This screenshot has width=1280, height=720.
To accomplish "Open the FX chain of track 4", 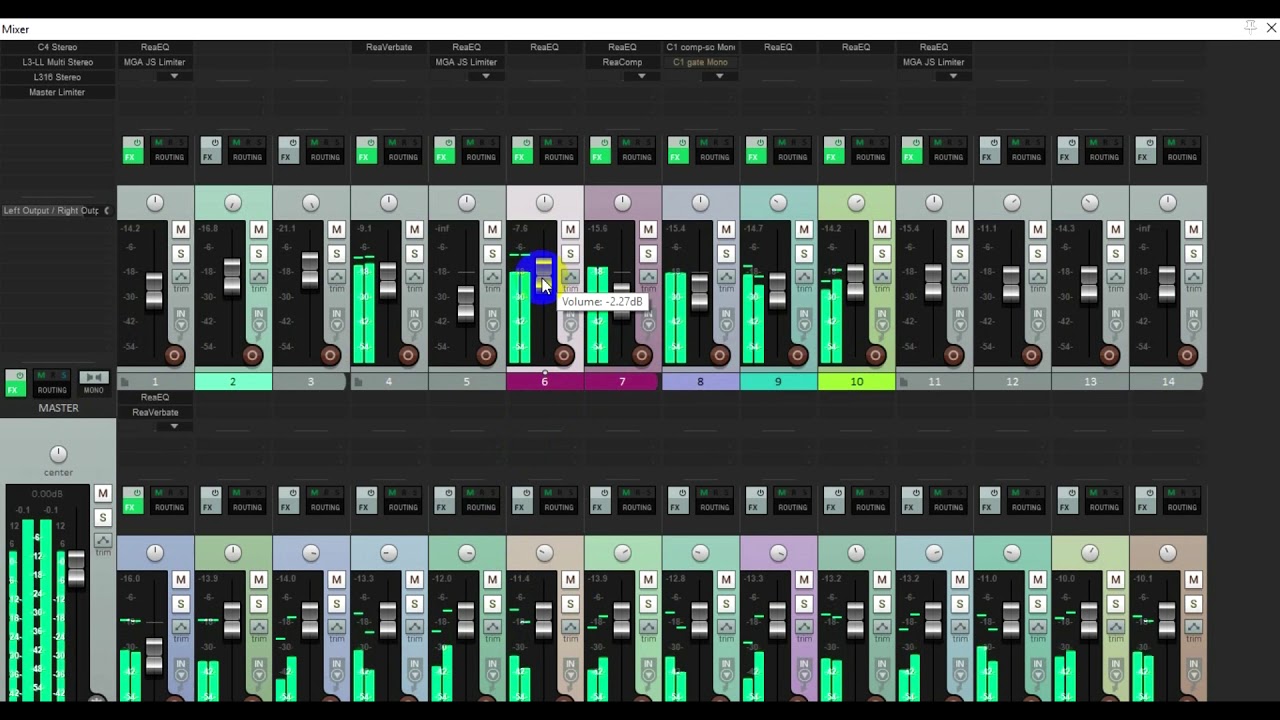I will (x=364, y=157).
